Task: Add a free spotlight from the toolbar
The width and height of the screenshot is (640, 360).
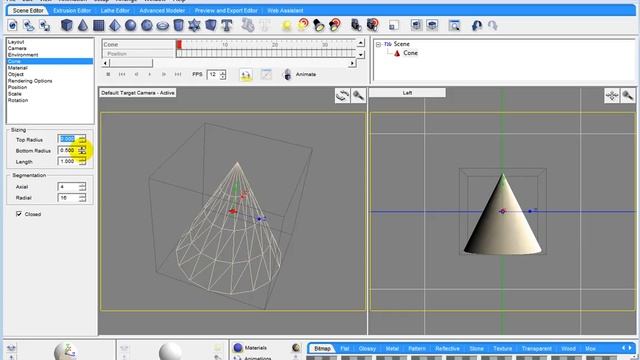Action: tap(319, 25)
